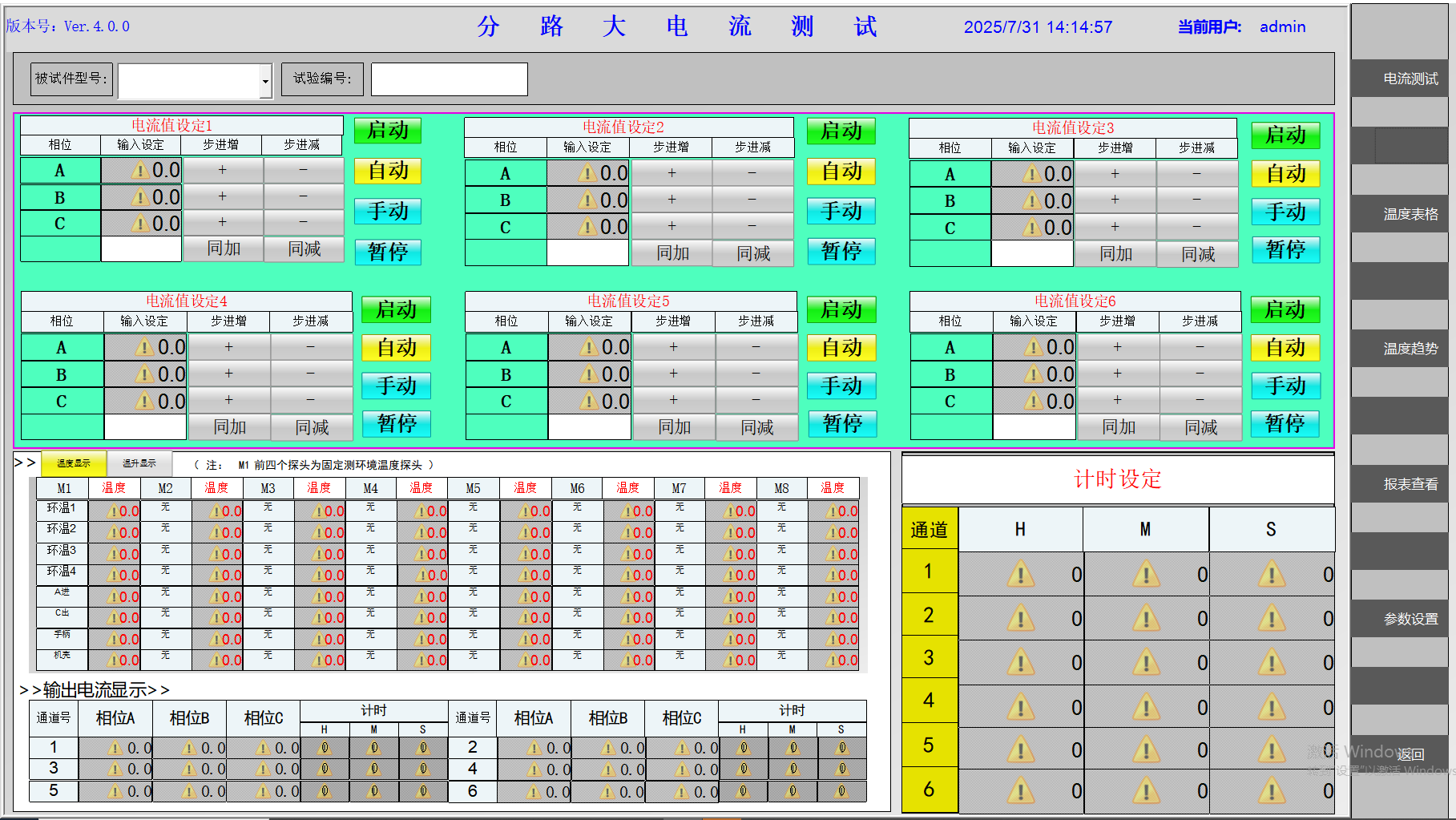Switch to the 温升显示 tab
Image resolution: width=1456 pixels, height=820 pixels.
(x=139, y=463)
